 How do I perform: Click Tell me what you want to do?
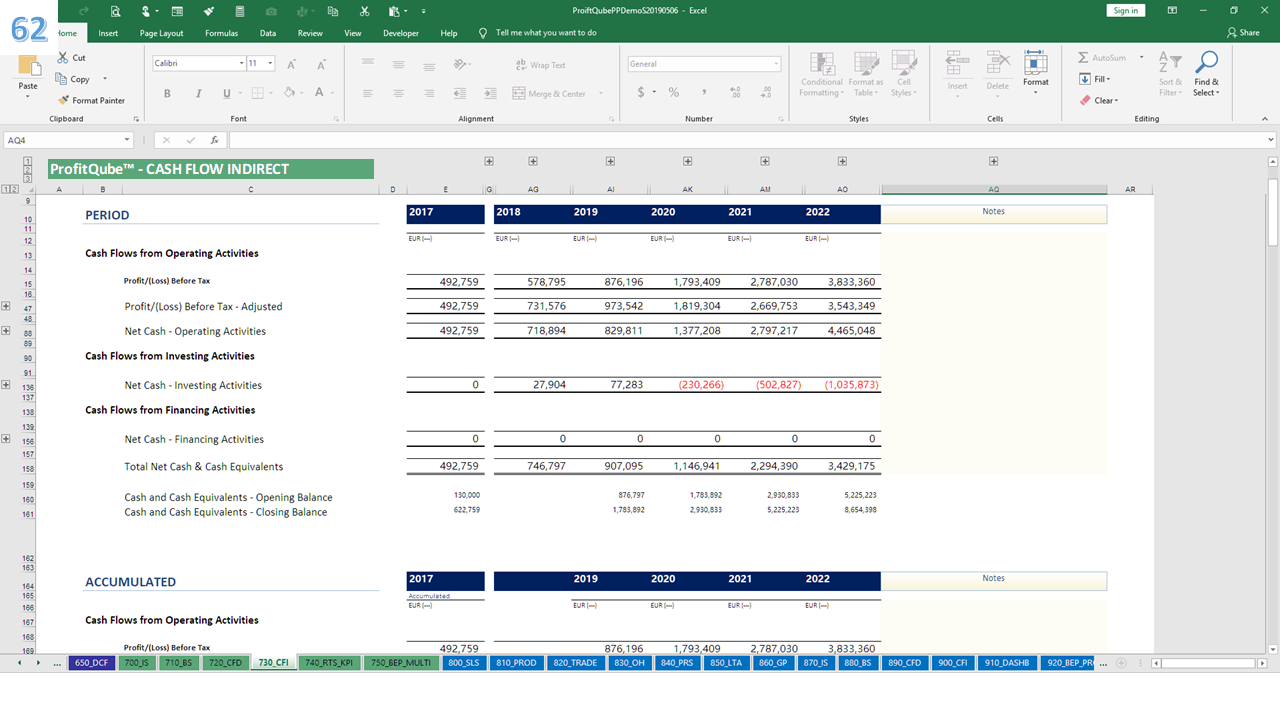tap(546, 33)
